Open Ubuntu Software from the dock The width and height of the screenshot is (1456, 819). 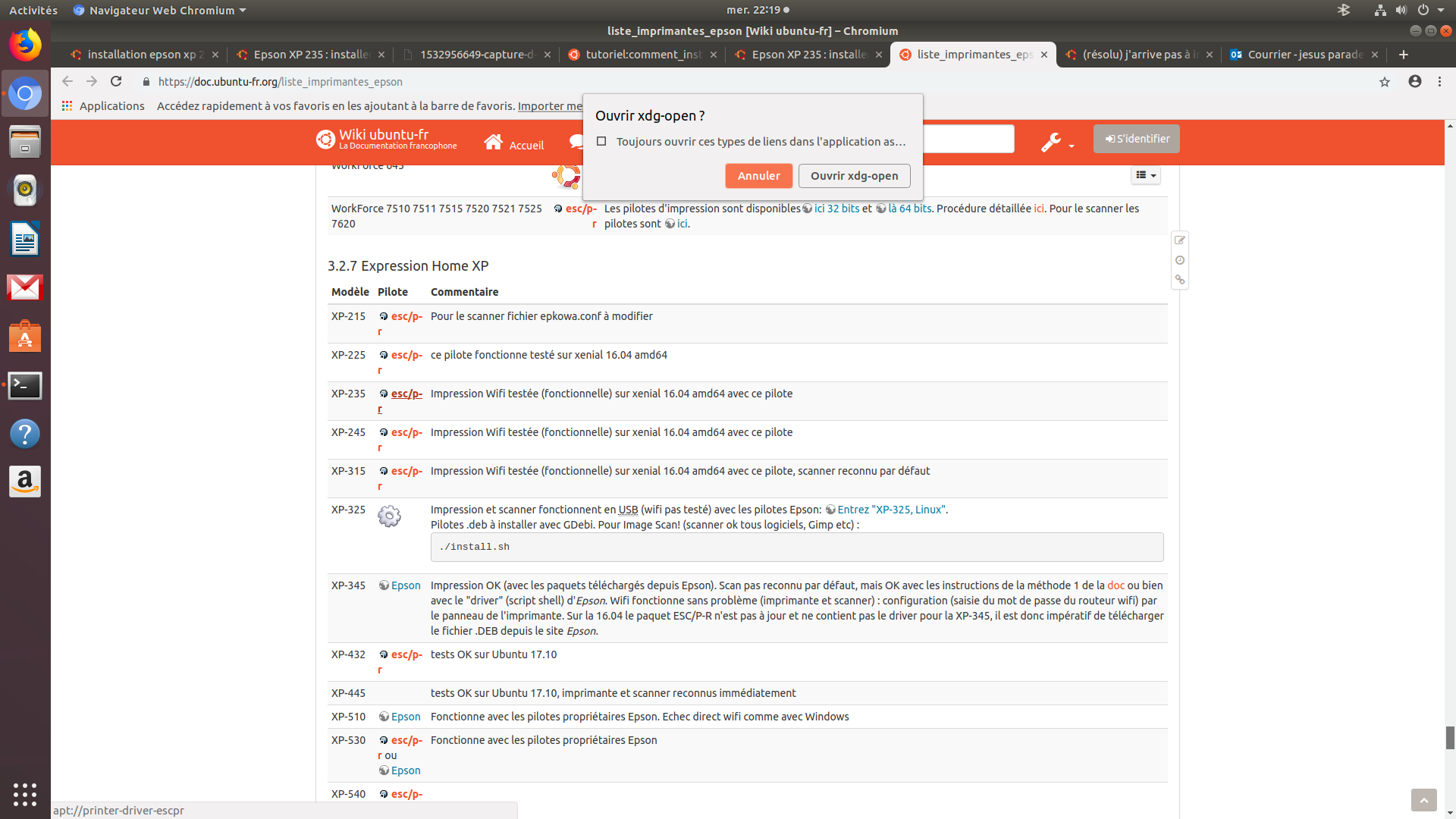[x=25, y=337]
